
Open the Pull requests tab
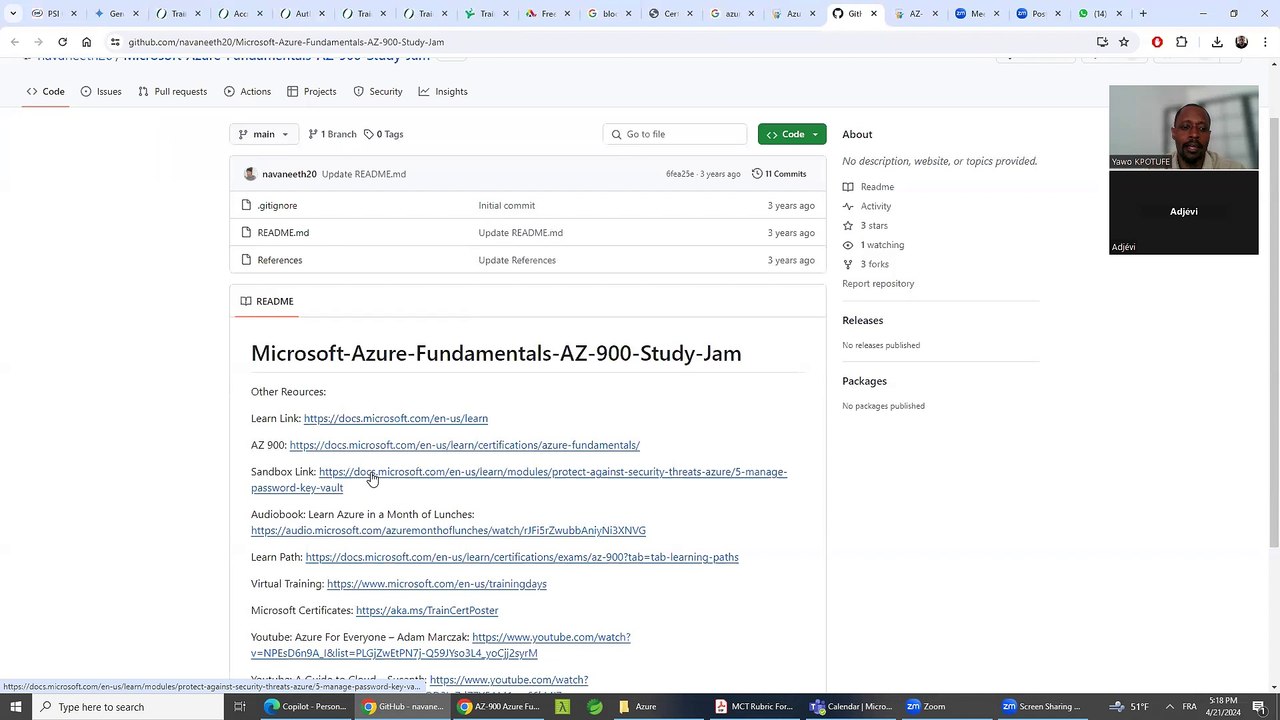click(172, 92)
